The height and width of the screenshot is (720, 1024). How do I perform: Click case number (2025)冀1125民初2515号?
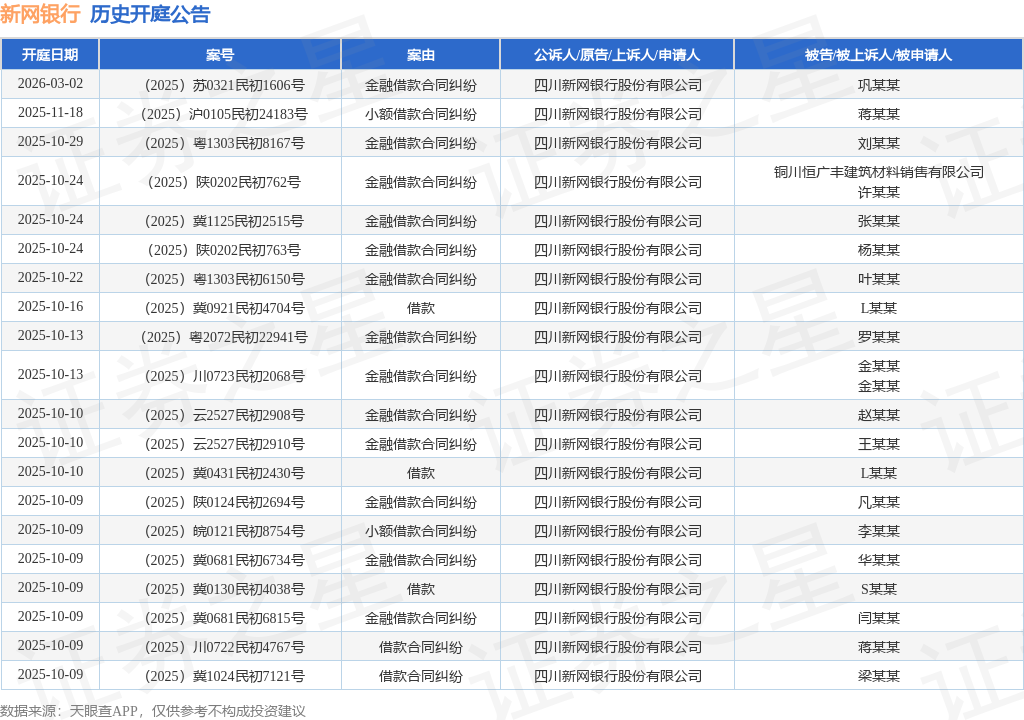[224, 221]
